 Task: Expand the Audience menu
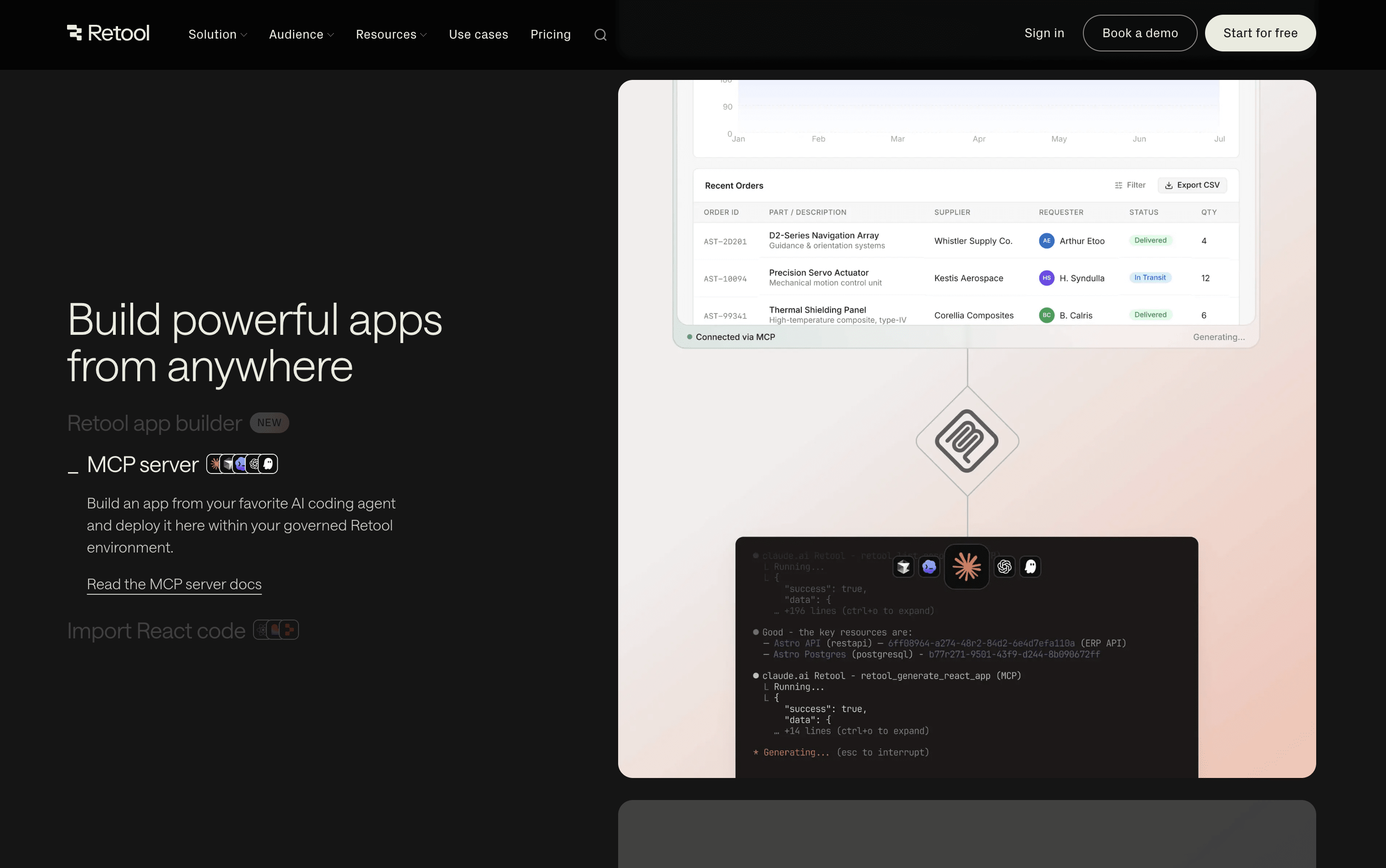tap(301, 34)
